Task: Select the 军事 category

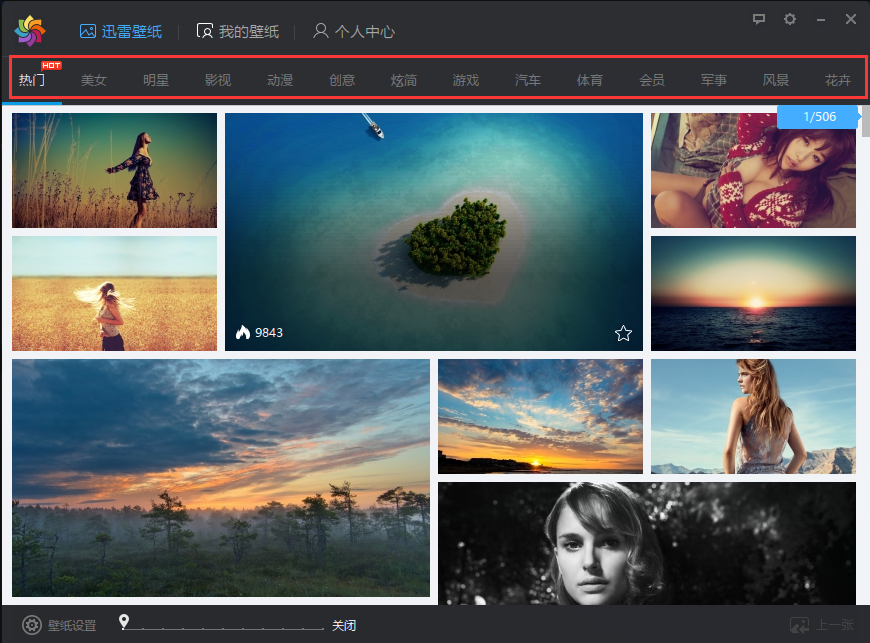Action: [x=714, y=80]
